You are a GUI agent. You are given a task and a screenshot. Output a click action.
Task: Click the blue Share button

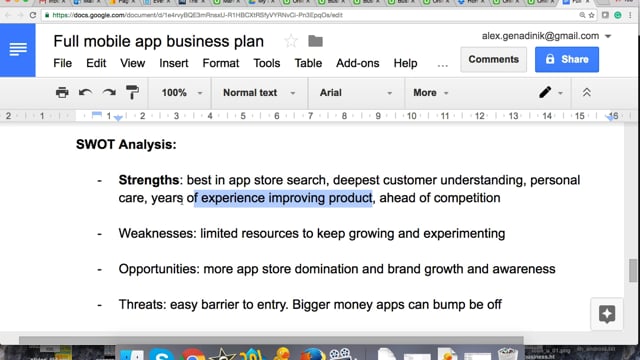coord(567,60)
